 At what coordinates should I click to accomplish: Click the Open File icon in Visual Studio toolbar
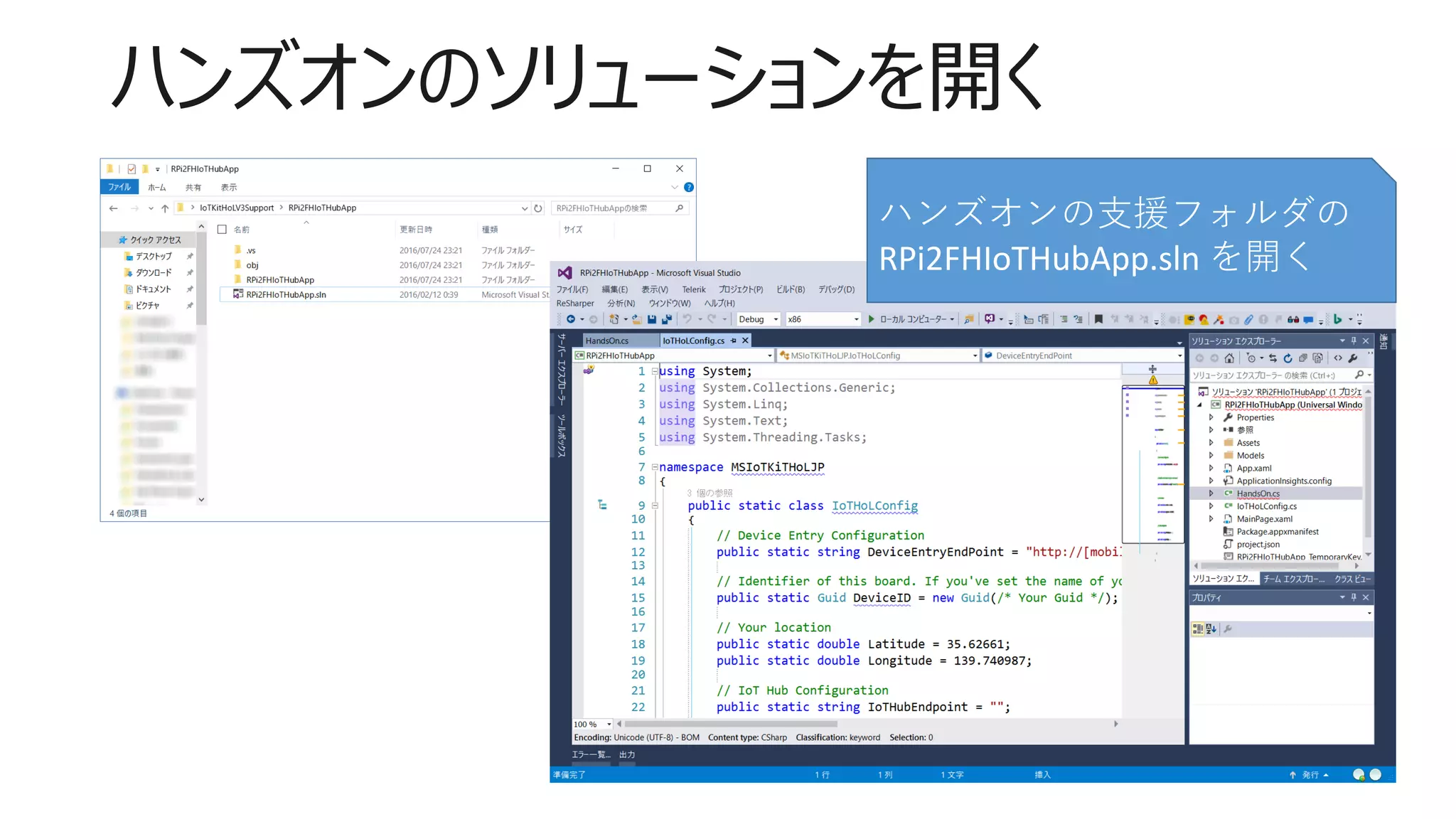coord(637,320)
